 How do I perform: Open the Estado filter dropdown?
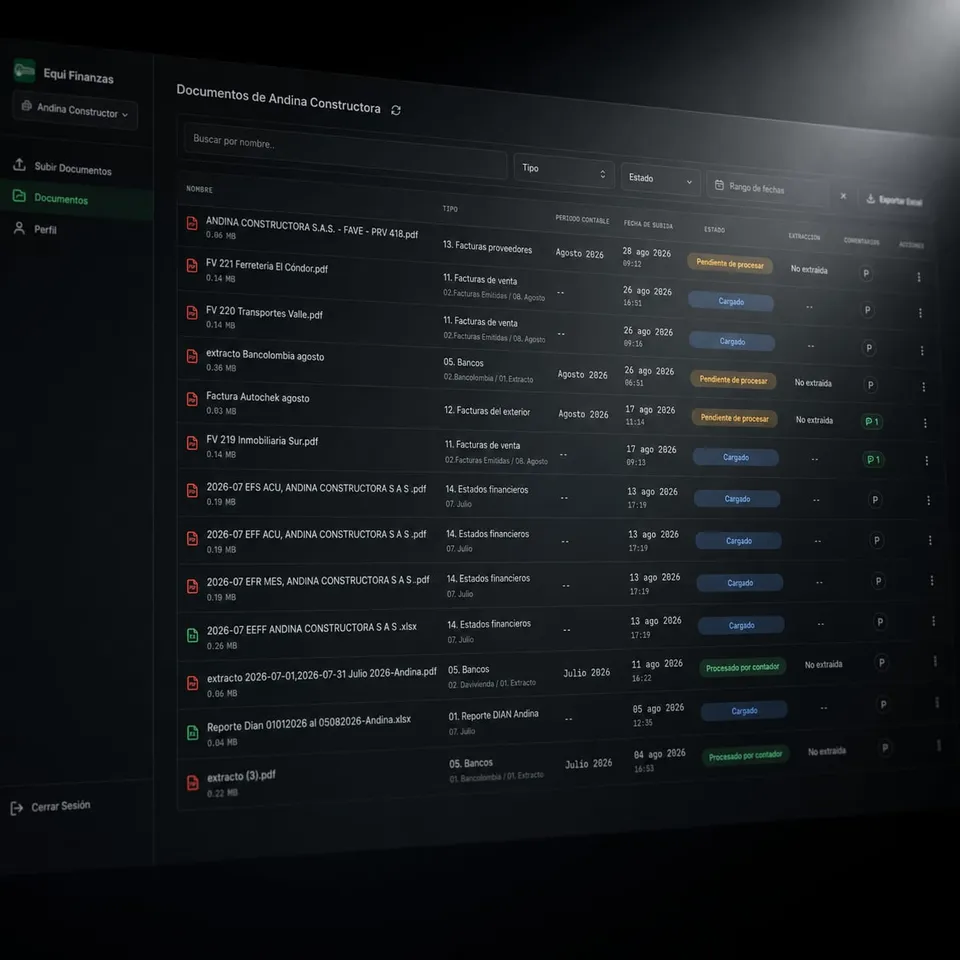coord(660,179)
